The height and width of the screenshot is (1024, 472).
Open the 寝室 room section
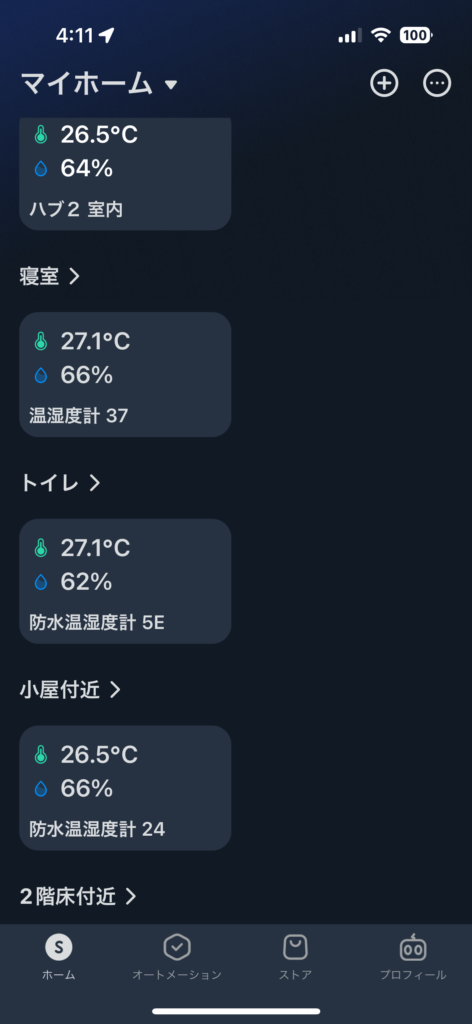(50, 276)
